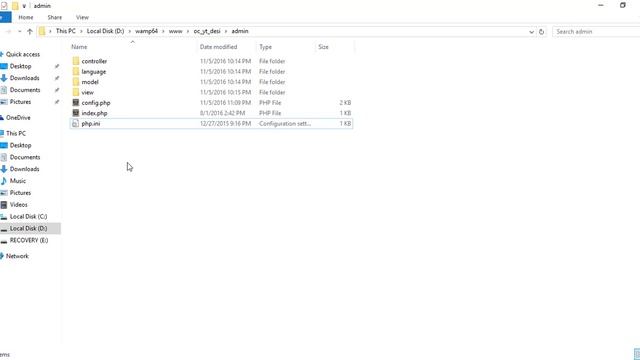The width and height of the screenshot is (640, 360).
Task: Click wamp64 in breadcrumb path
Action: pos(147,31)
